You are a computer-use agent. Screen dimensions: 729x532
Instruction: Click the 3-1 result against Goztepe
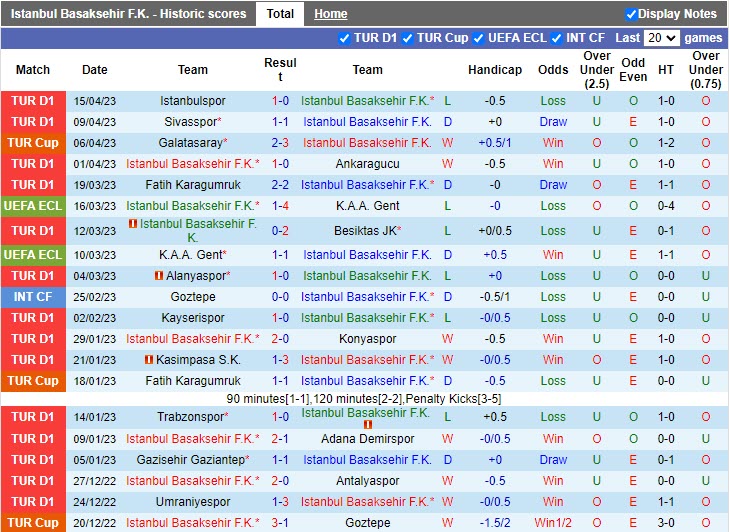coord(280,523)
